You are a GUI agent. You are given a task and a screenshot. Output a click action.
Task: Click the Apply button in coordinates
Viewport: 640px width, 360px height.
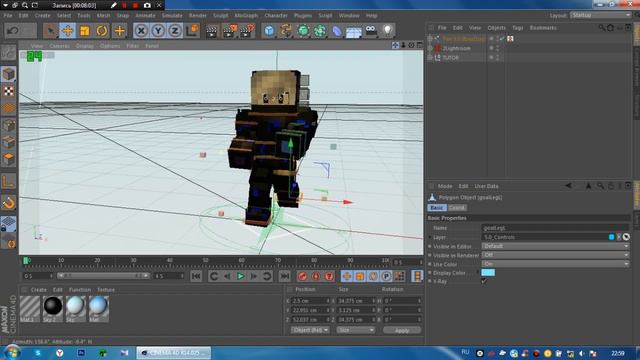(402, 330)
